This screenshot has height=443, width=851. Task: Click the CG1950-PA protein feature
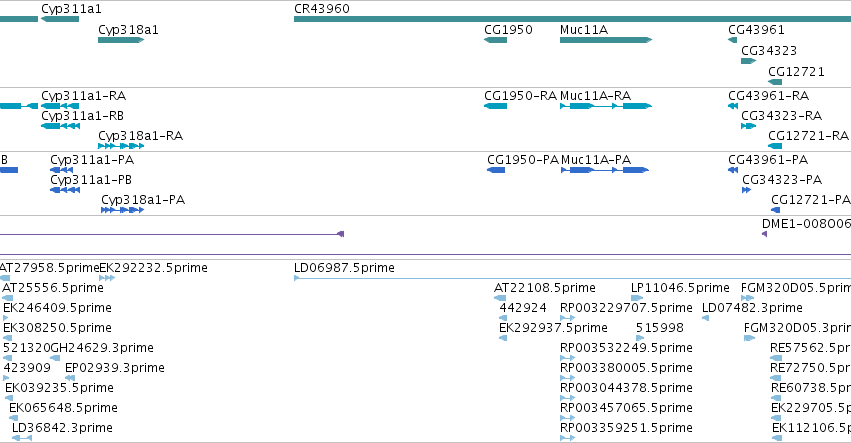tap(496, 170)
